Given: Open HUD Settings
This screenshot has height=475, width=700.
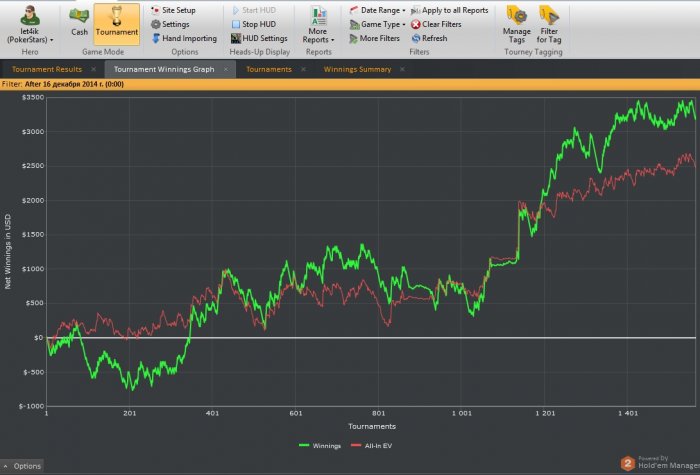Looking at the screenshot, I should [258, 38].
